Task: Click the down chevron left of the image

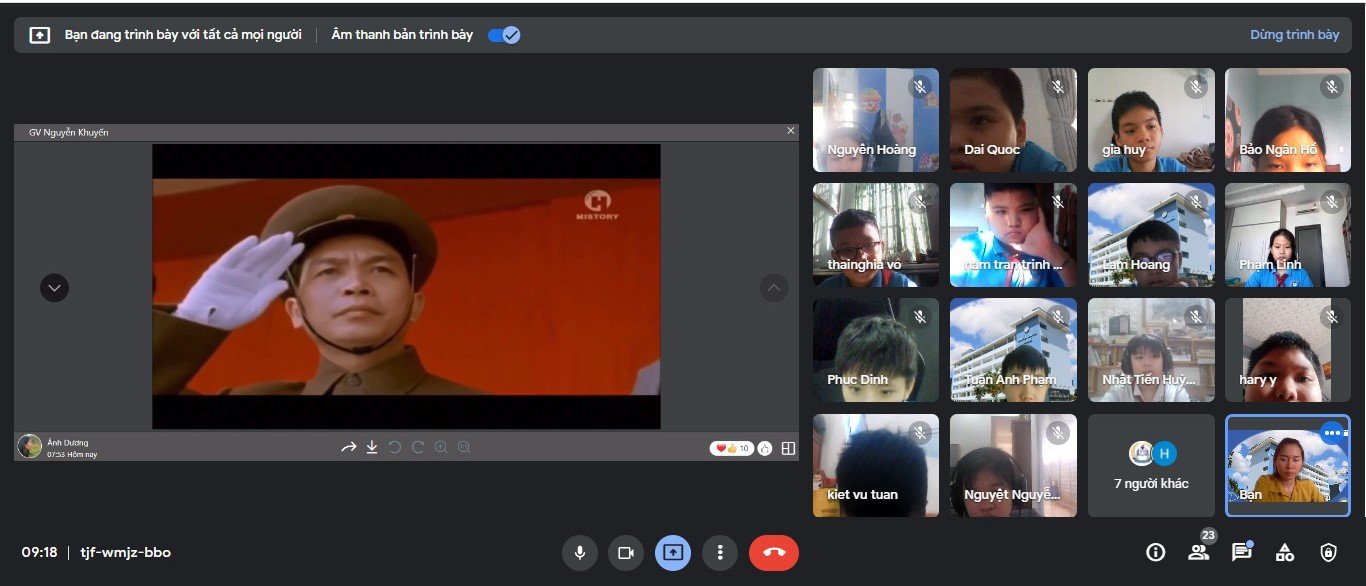Action: (54, 288)
